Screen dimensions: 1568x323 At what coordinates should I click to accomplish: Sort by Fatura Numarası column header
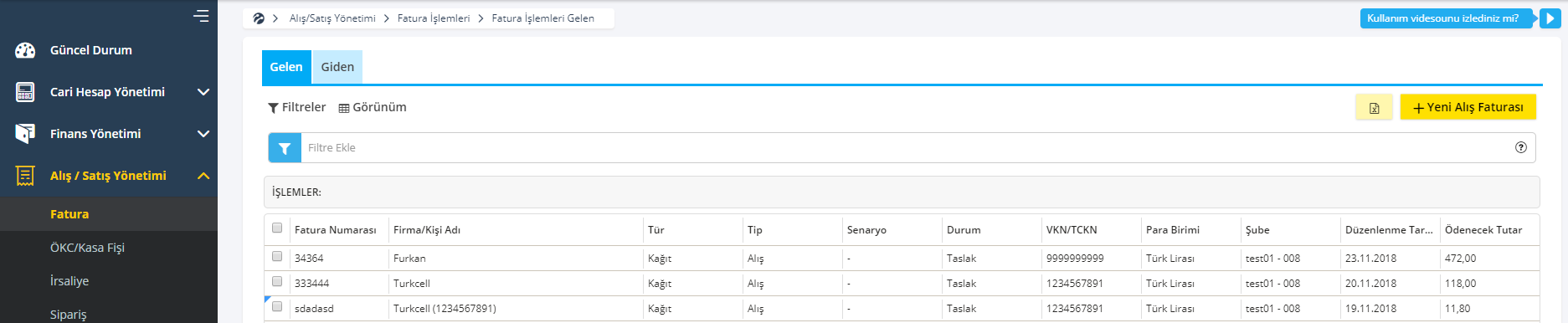click(336, 230)
